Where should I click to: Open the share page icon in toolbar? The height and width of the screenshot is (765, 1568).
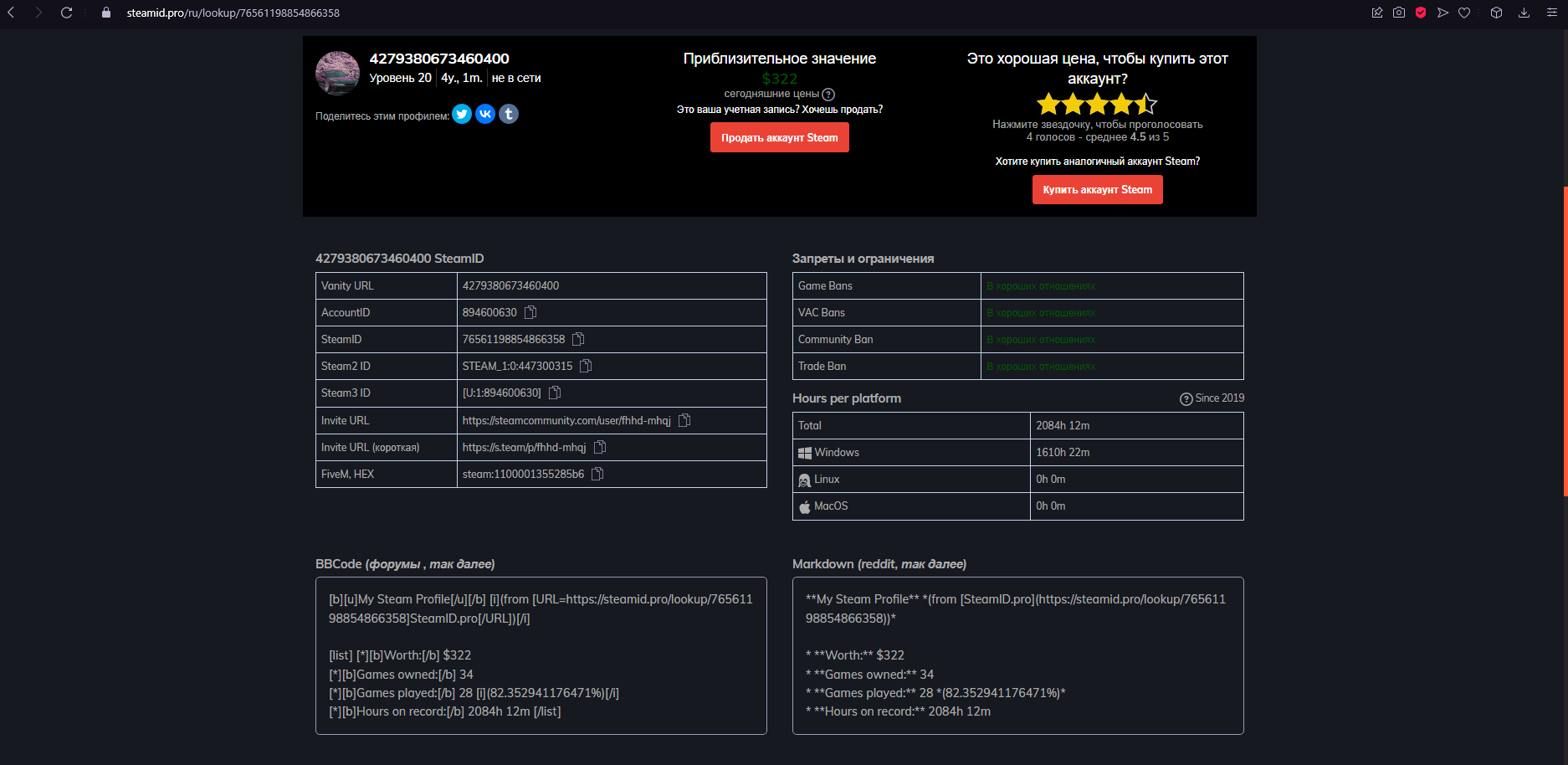coord(1377,13)
